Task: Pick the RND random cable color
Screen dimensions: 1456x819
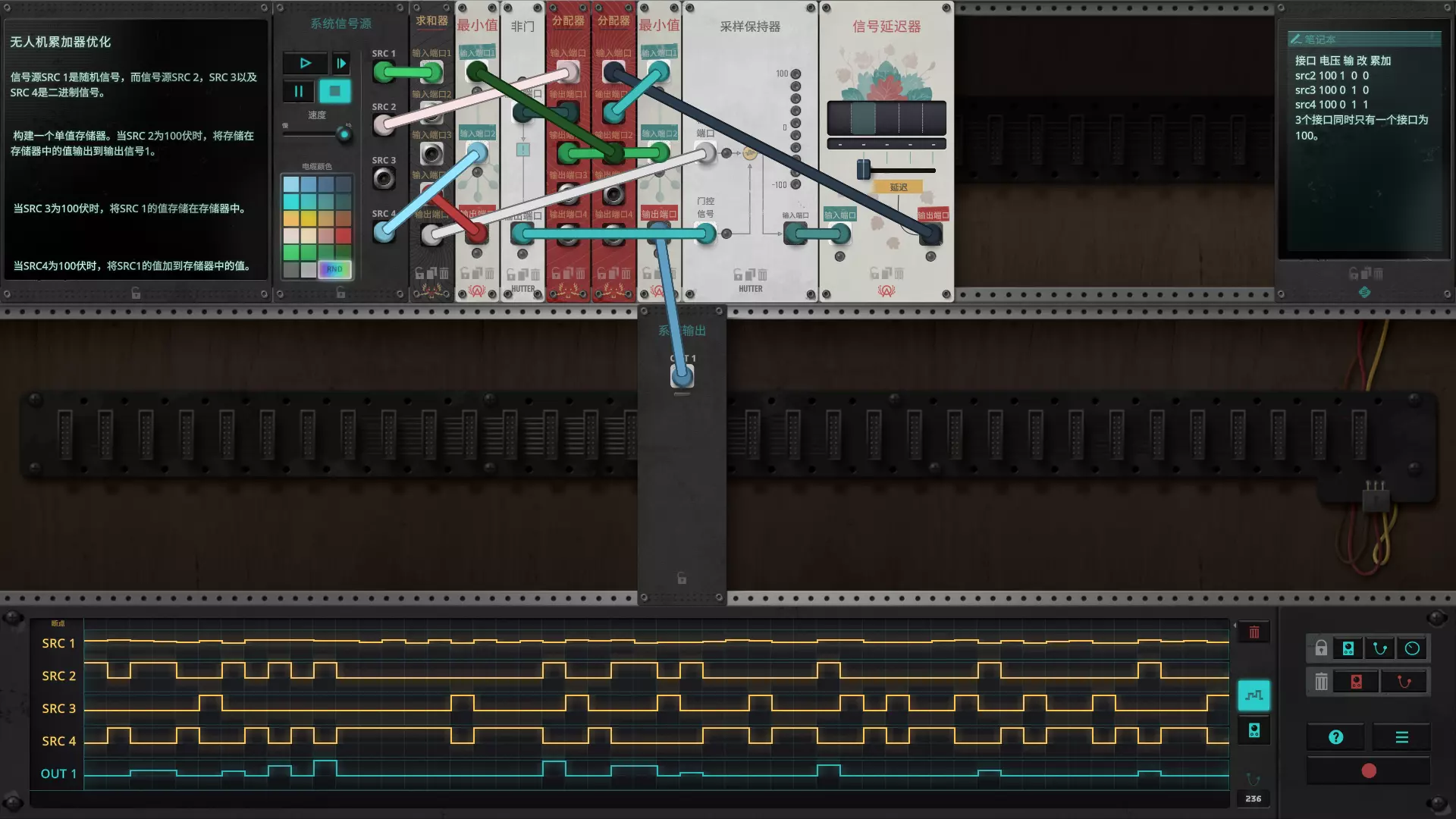Action: click(334, 269)
